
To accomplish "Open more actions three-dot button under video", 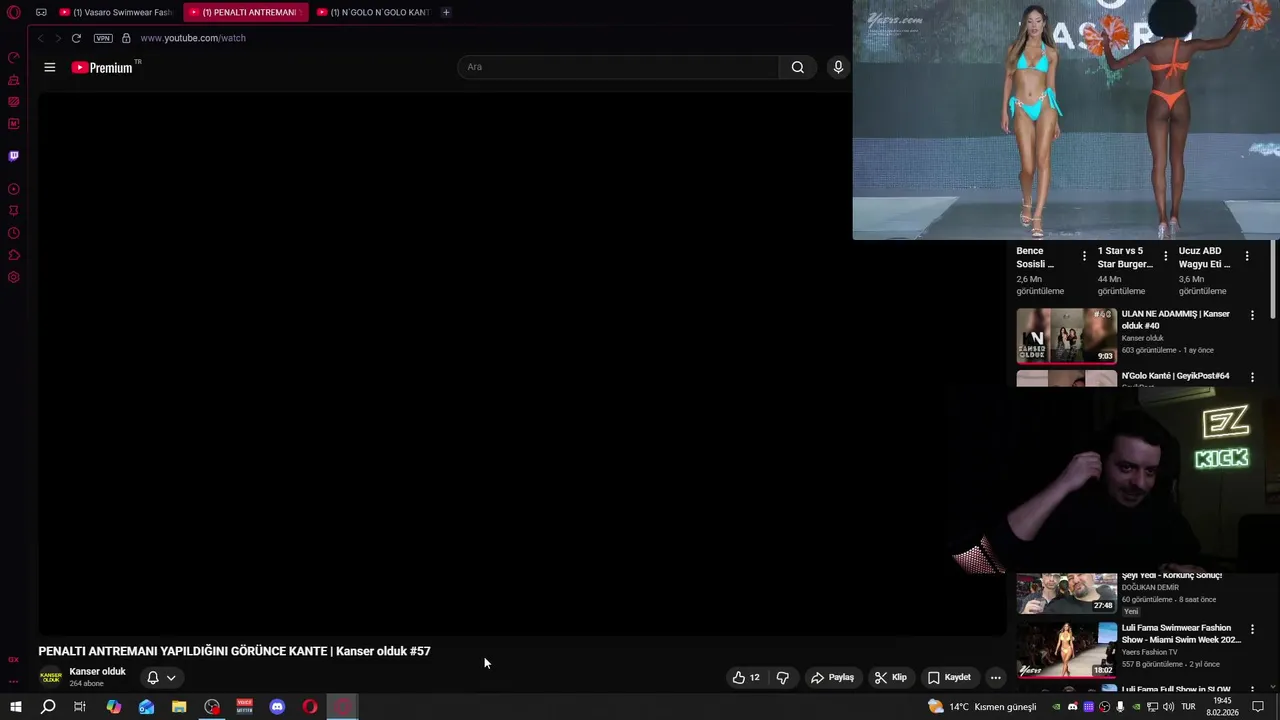I will (995, 678).
